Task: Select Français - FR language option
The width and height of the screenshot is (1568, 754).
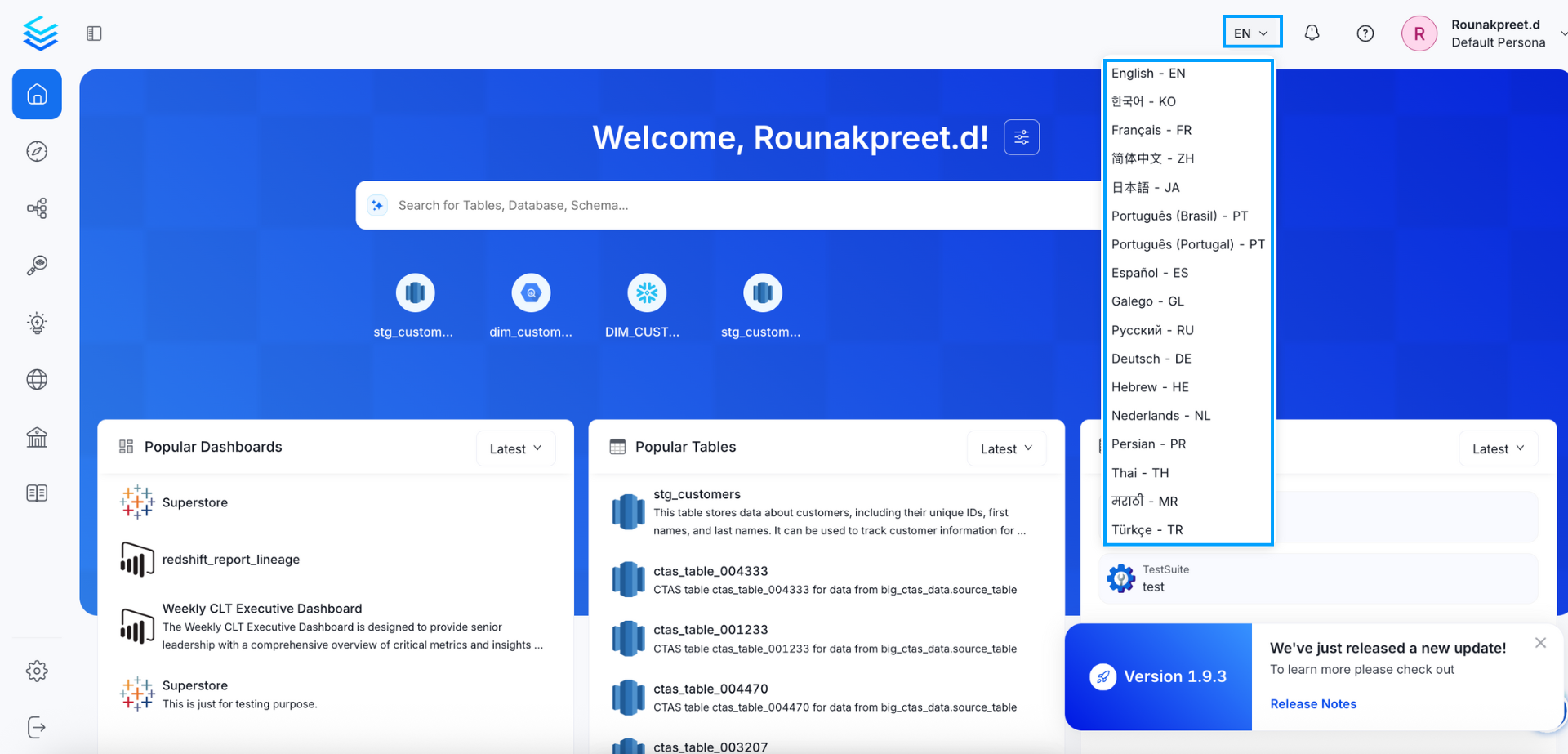Action: point(1151,130)
